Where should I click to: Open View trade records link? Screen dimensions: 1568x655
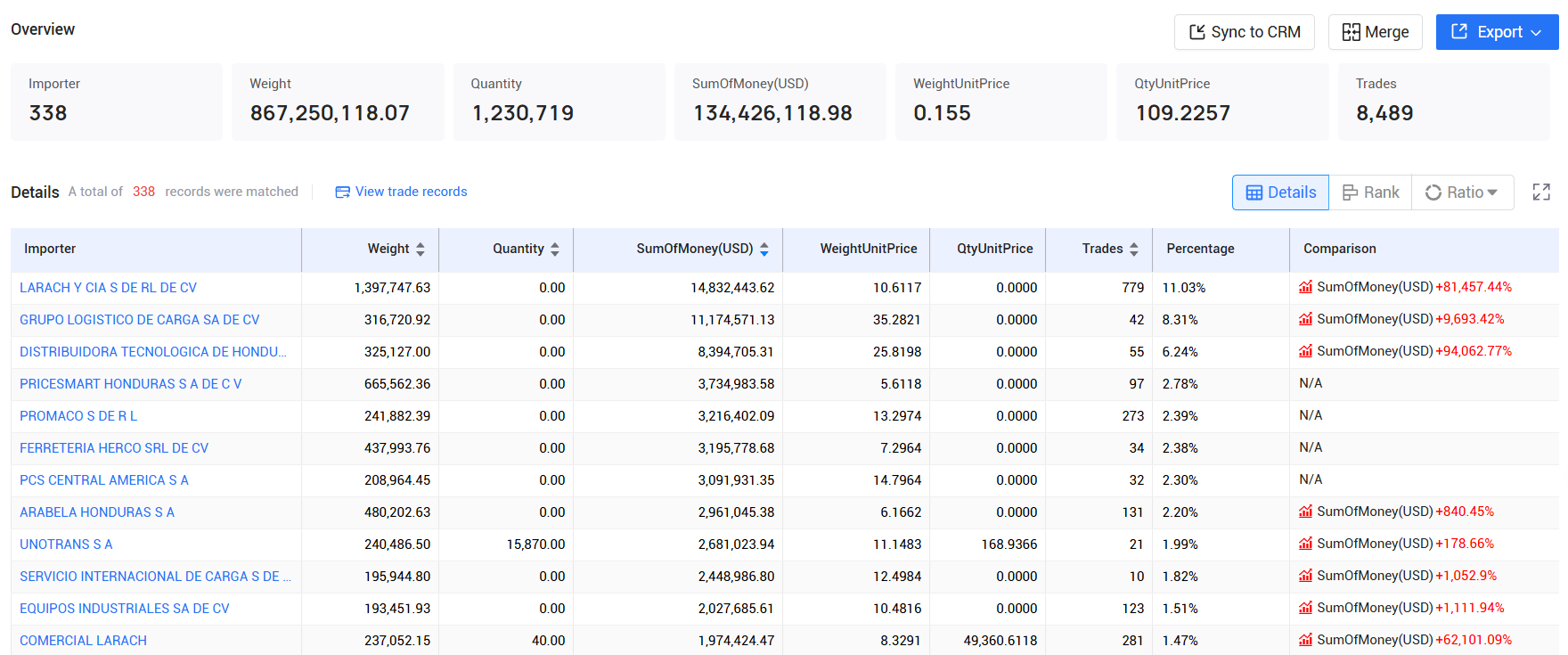click(411, 192)
